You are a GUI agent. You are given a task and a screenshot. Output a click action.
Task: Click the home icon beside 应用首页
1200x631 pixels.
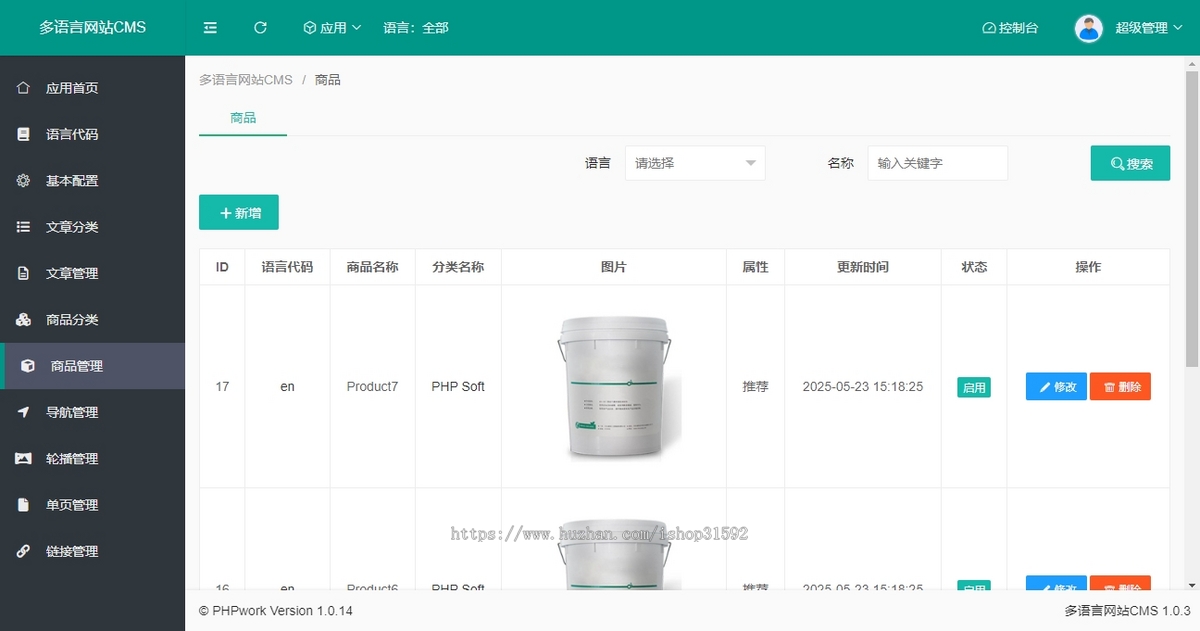pos(23,88)
